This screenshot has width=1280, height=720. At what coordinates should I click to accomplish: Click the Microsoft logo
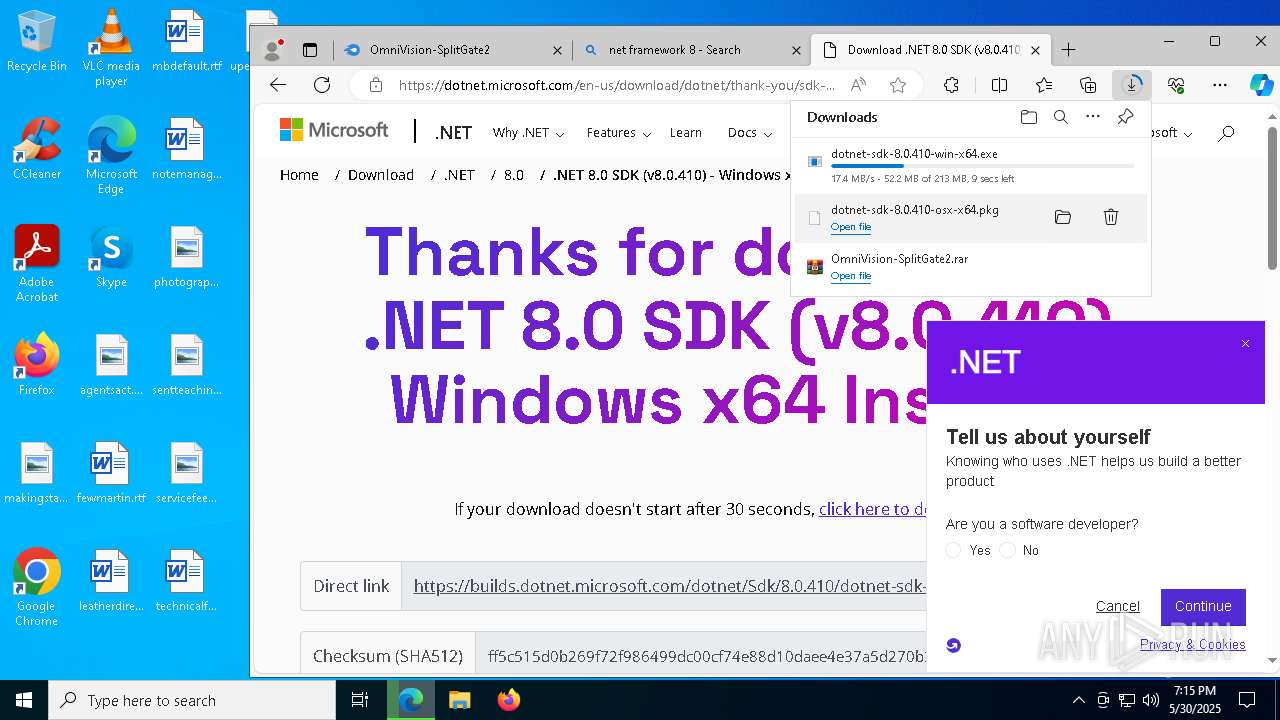(x=334, y=130)
